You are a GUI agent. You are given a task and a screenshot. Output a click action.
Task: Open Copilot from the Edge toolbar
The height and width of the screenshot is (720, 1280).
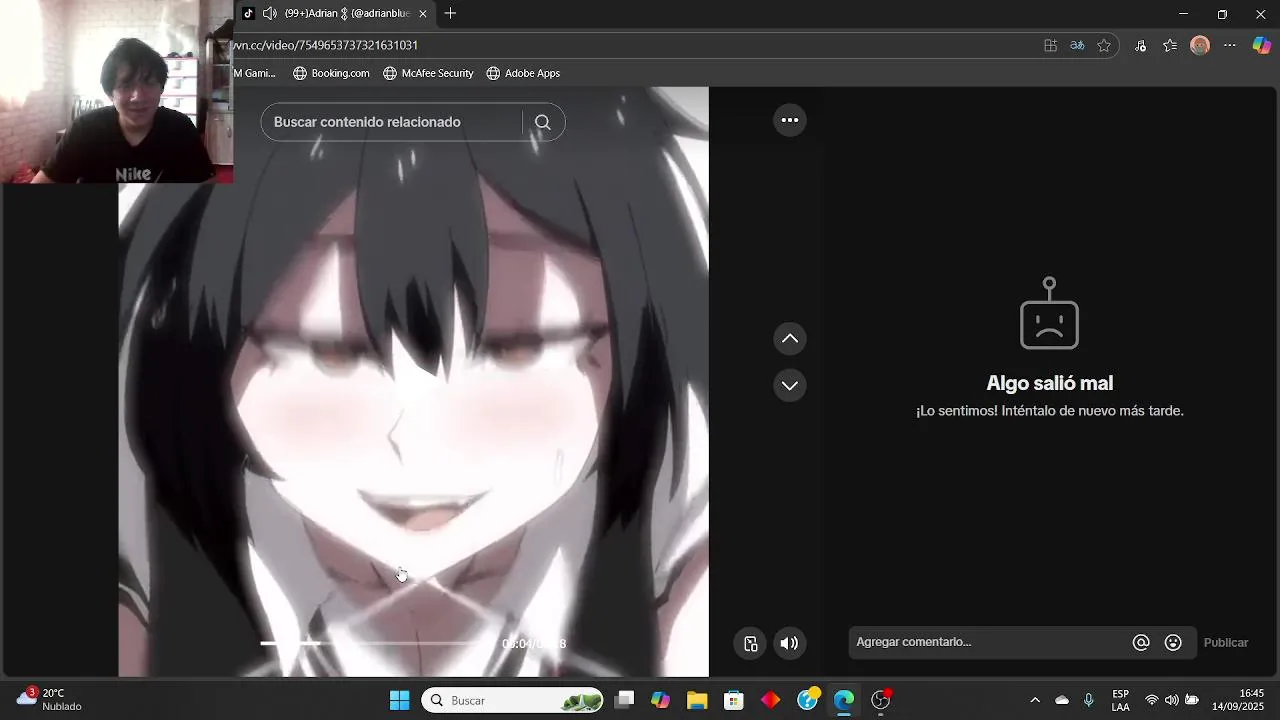pyautogui.click(x=1262, y=45)
